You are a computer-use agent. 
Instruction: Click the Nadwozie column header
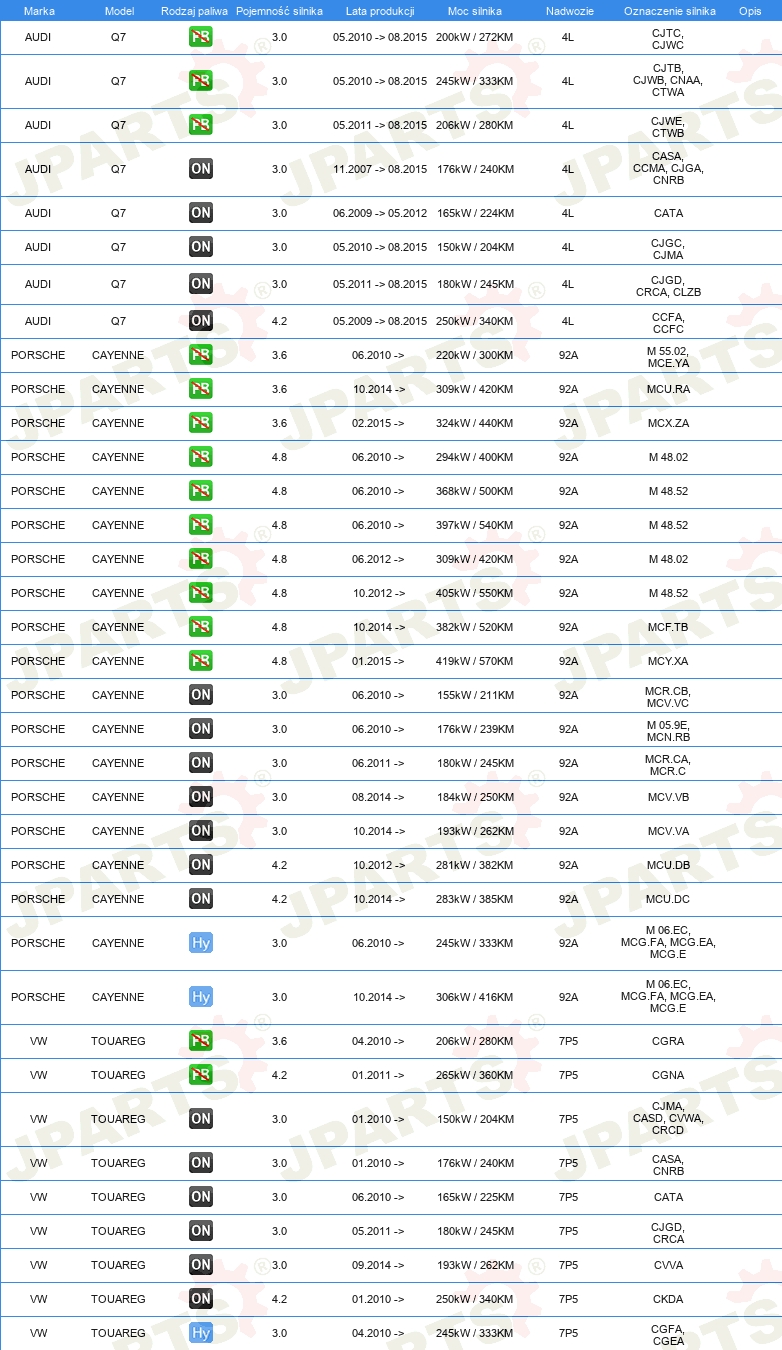point(569,10)
